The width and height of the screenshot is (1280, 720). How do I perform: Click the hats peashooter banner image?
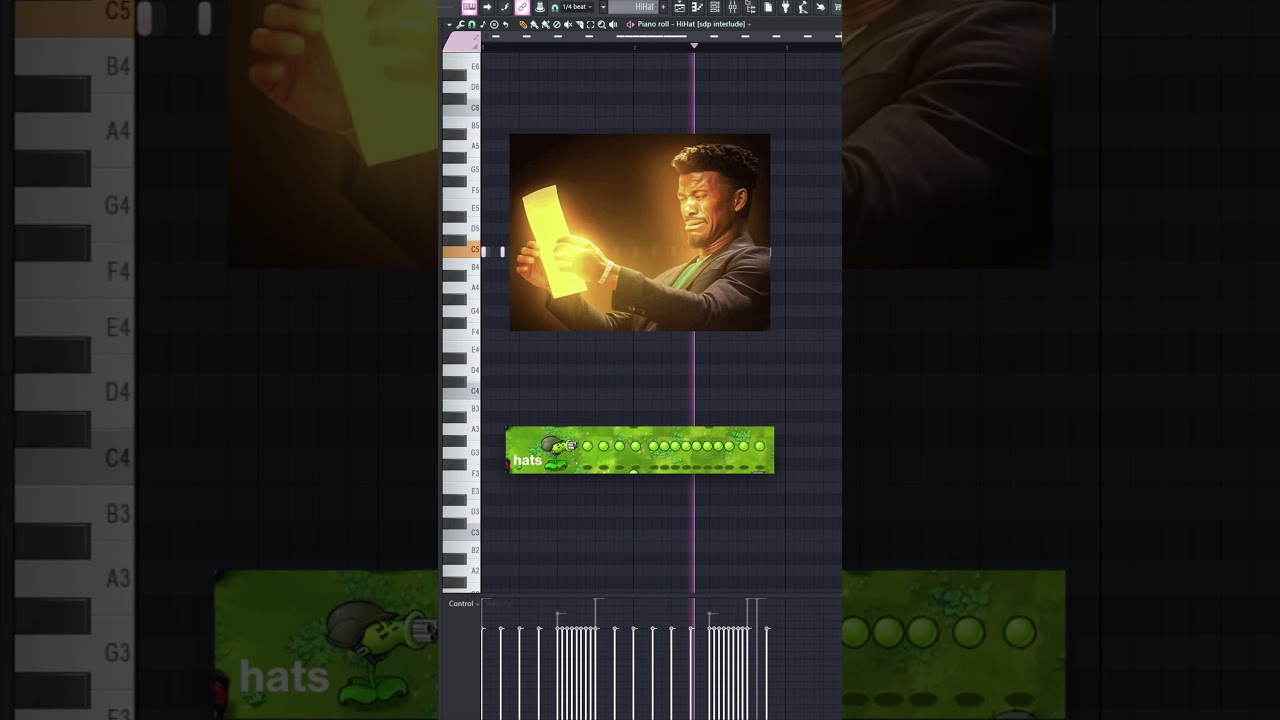[640, 450]
